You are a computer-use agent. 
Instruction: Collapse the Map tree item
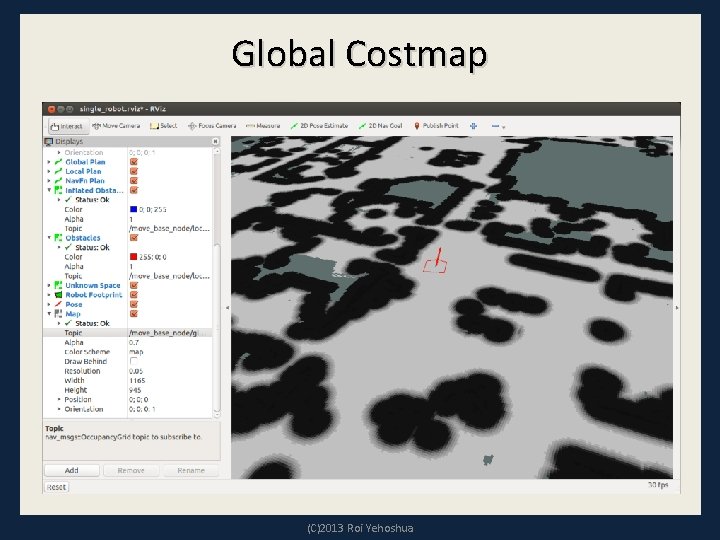point(49,314)
